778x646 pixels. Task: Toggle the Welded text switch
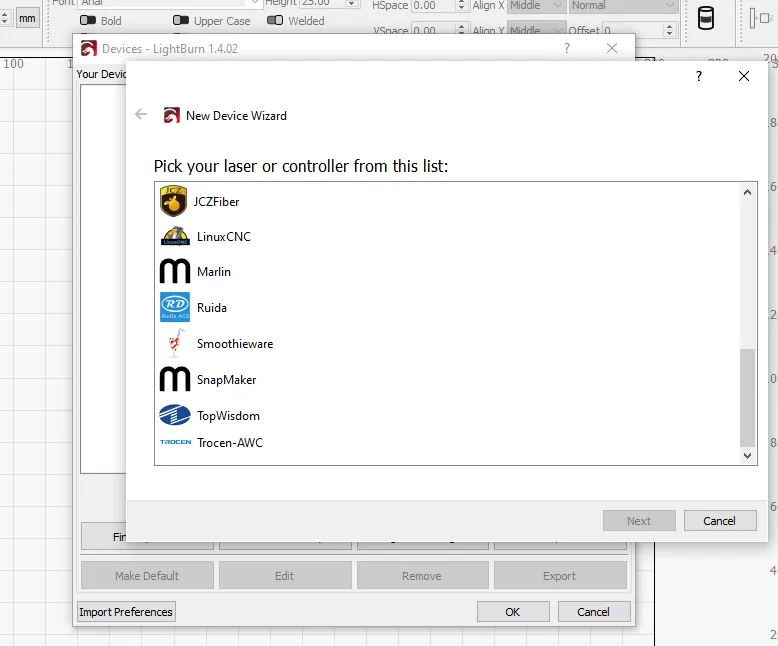click(x=275, y=20)
